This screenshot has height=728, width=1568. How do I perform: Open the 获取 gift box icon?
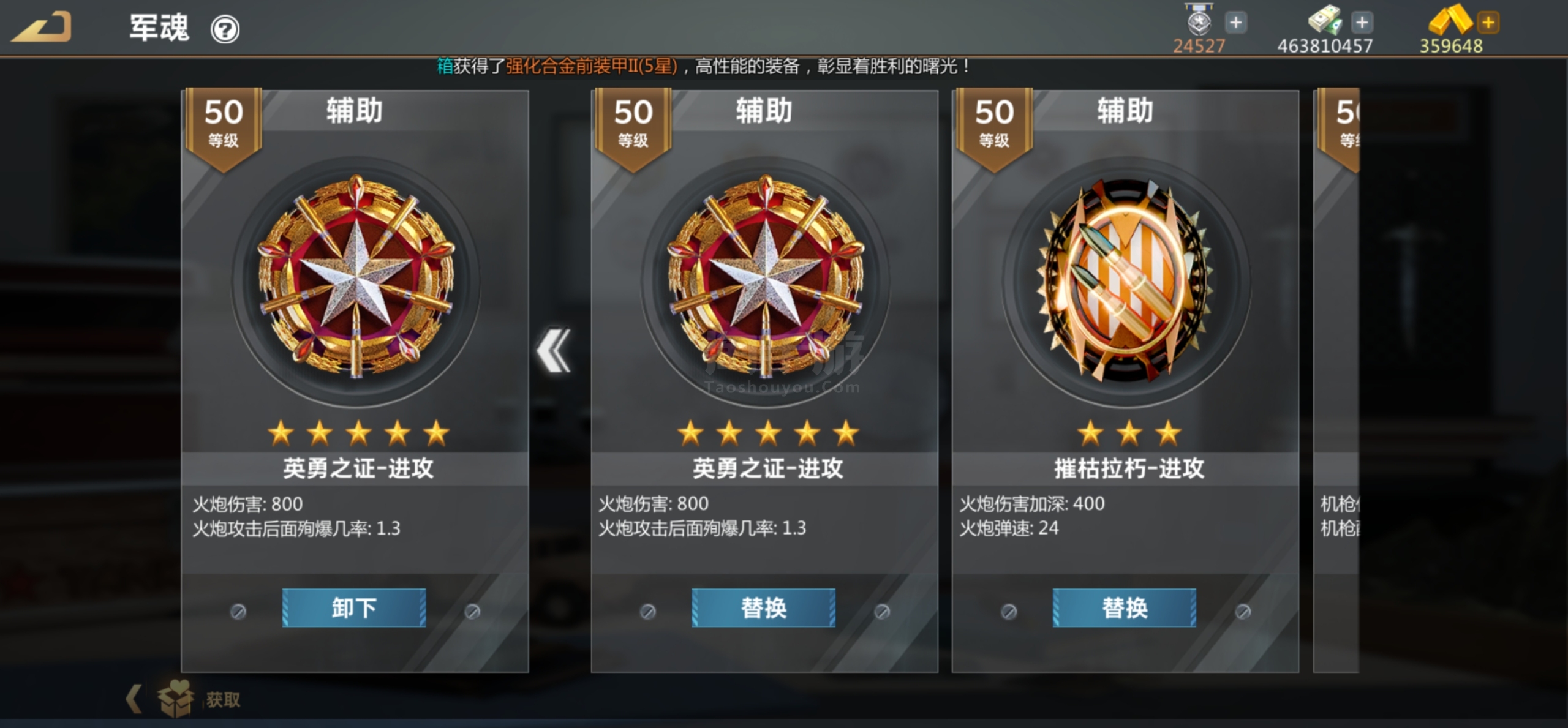(x=176, y=697)
